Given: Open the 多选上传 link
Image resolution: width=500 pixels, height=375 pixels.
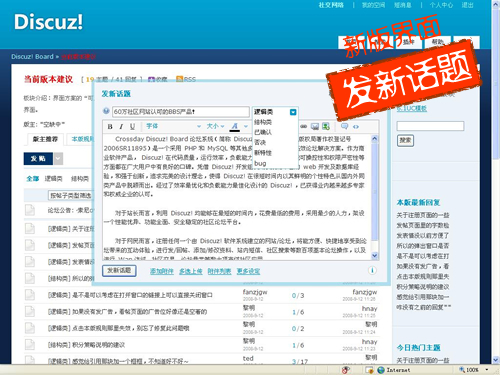Looking at the screenshot, I should pos(191,271).
